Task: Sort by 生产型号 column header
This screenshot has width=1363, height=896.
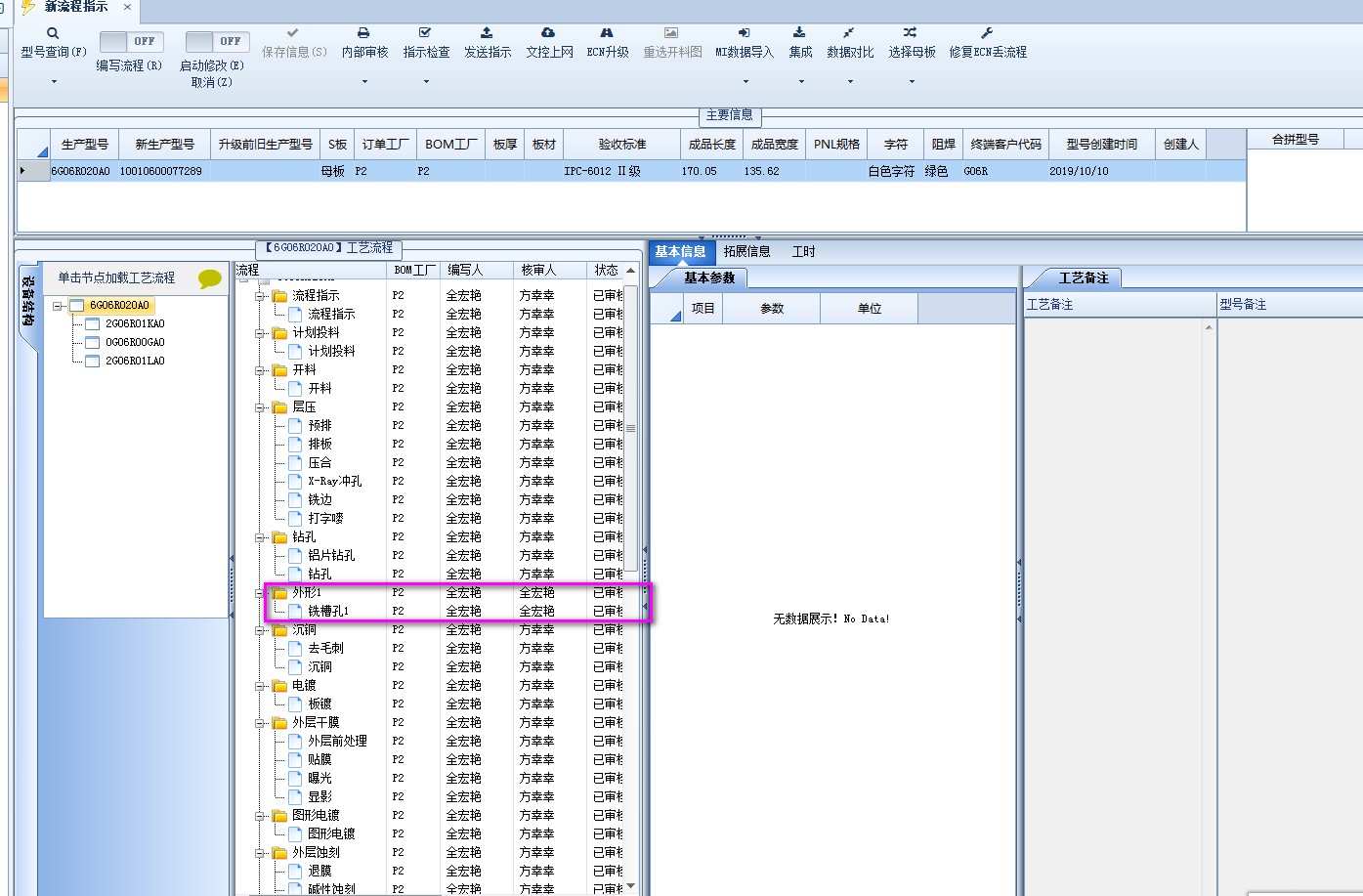Action: (x=85, y=144)
